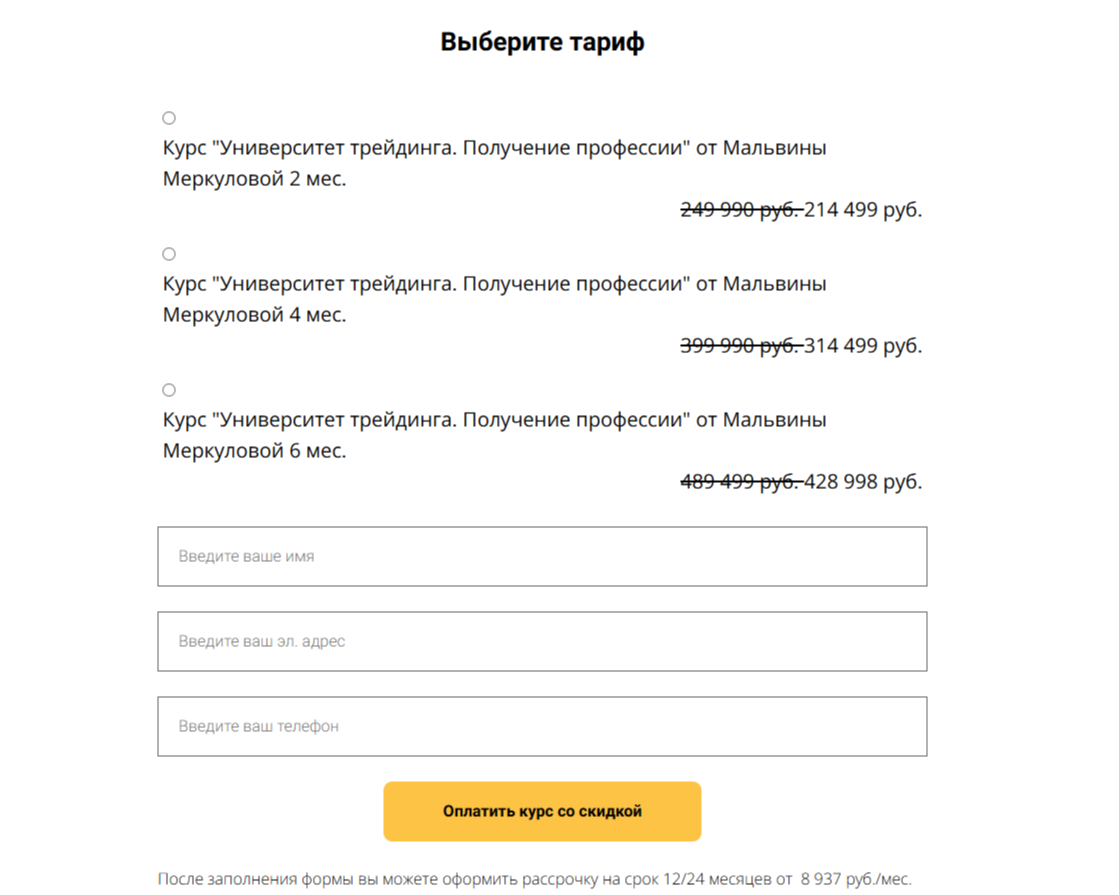The width and height of the screenshot is (1119, 895).
Task: Click the crossed-out price 249 990 руб.
Action: coord(740,210)
